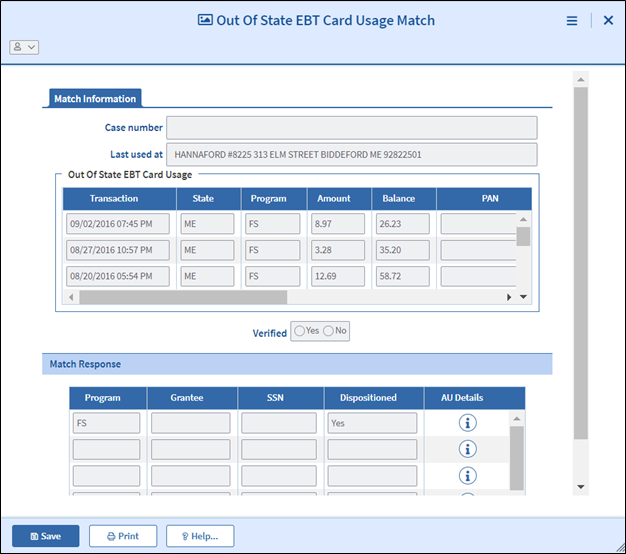The width and height of the screenshot is (626, 554).
Task: Click the amount 12.69 cell
Action: [x=338, y=276]
